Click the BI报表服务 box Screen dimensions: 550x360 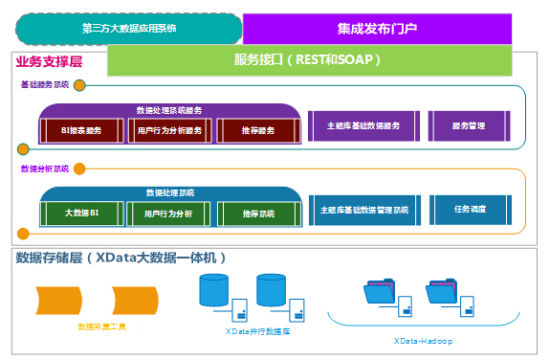point(82,131)
